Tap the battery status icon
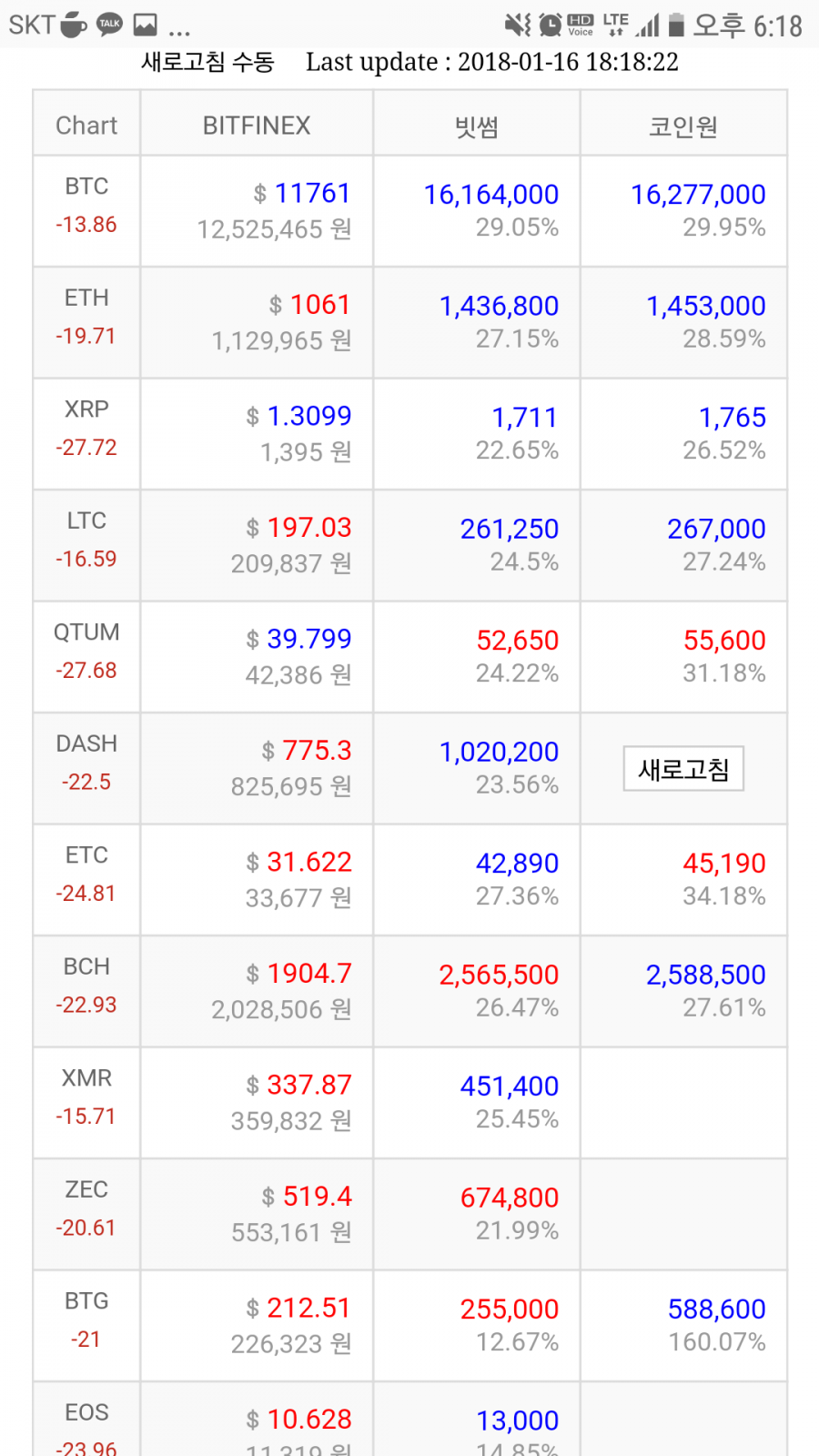This screenshot has height=1456, width=819. pyautogui.click(x=676, y=25)
